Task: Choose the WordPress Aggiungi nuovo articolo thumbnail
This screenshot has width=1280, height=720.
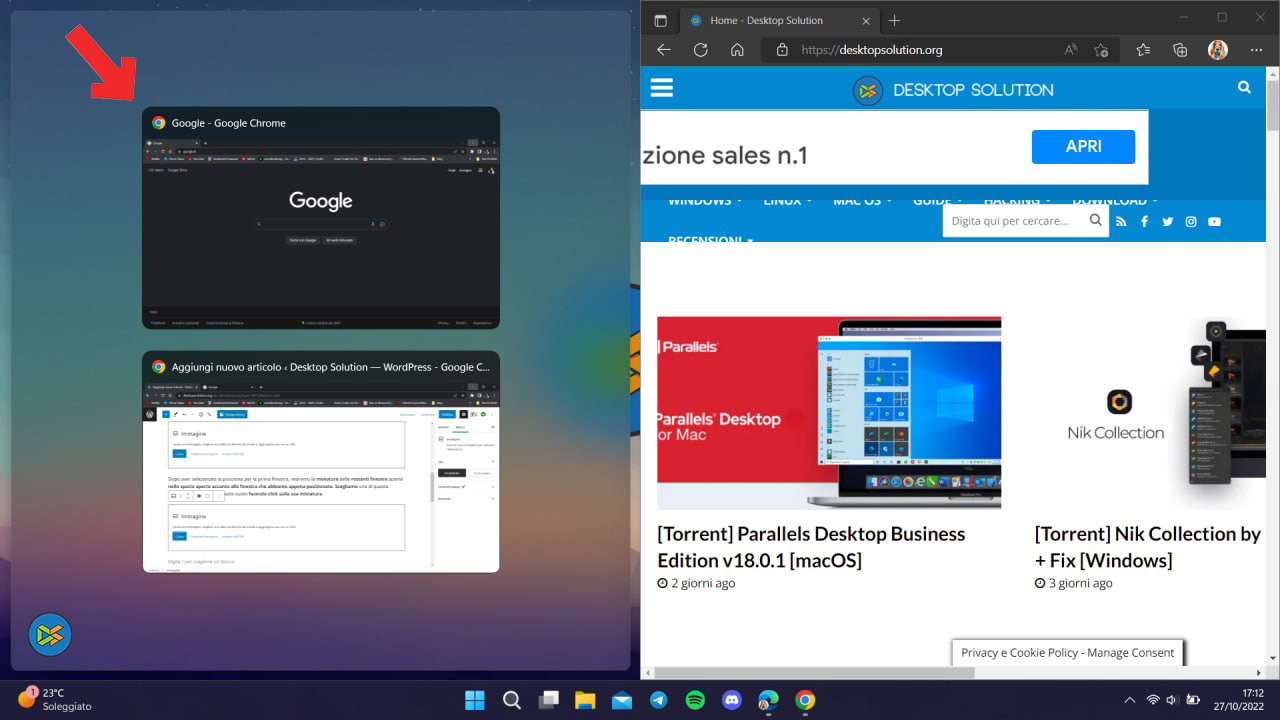Action: pos(321,462)
